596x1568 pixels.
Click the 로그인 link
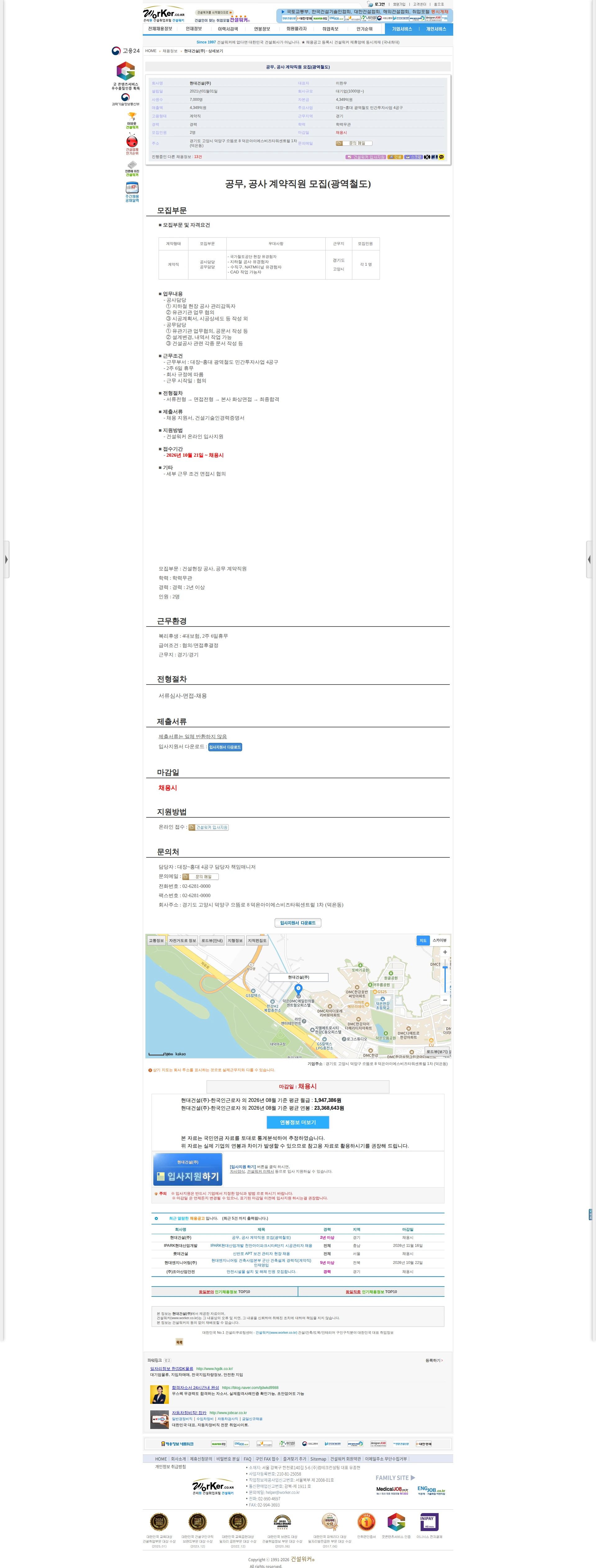pos(380,4)
